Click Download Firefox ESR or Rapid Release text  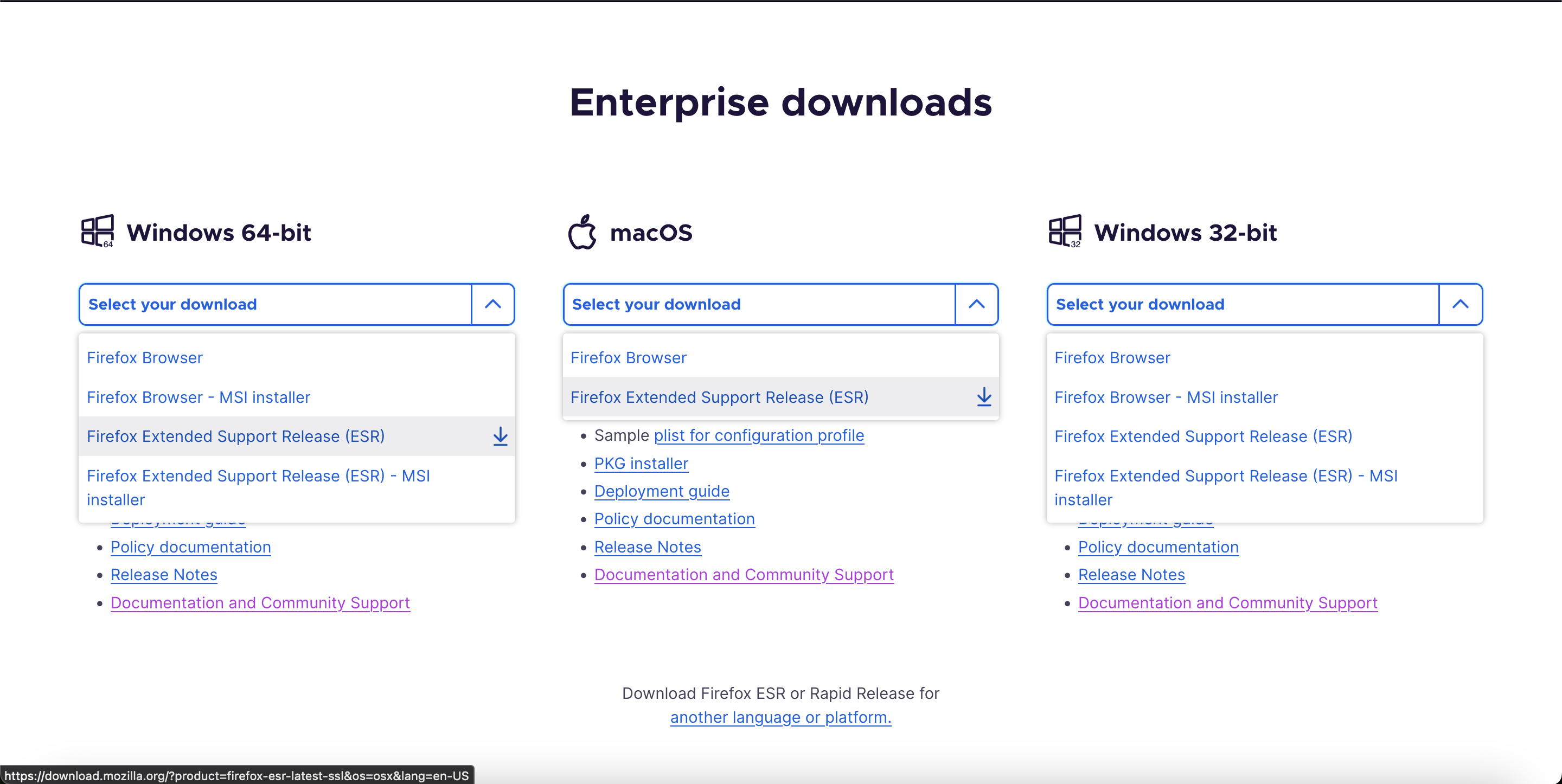pyautogui.click(x=780, y=693)
